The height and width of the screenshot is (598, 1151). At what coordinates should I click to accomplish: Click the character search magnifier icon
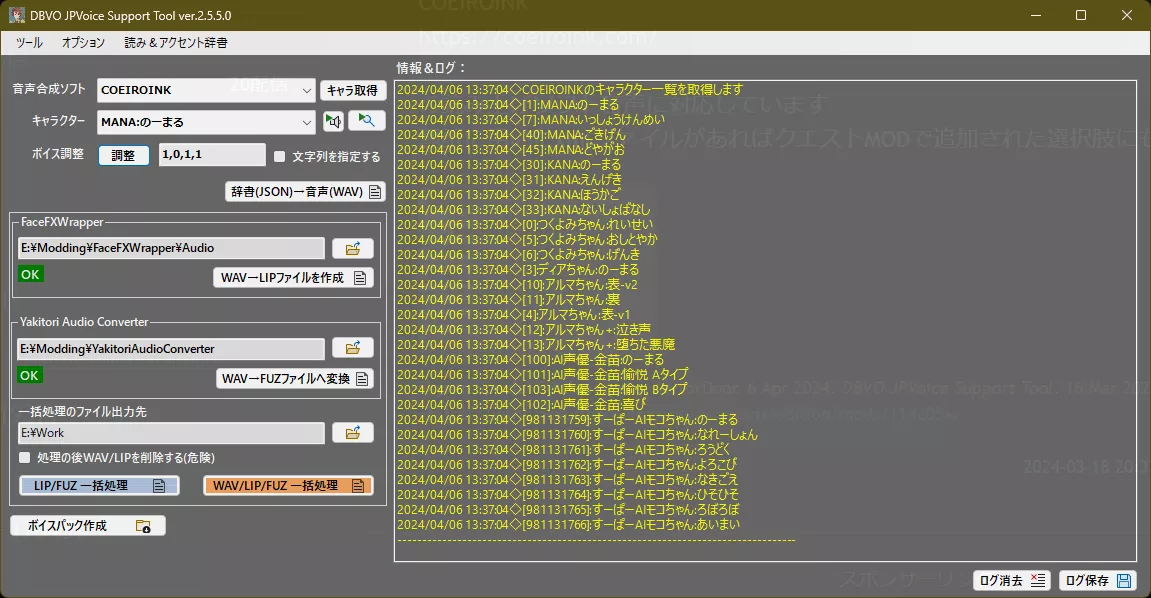tap(366, 120)
